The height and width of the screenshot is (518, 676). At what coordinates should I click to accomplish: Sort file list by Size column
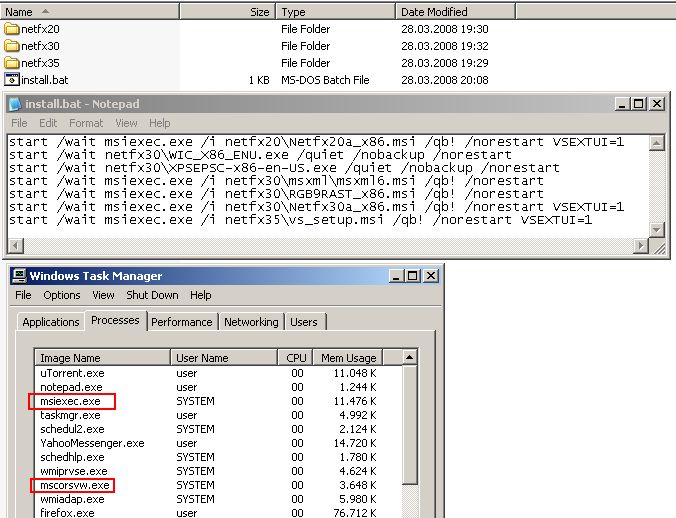click(227, 12)
